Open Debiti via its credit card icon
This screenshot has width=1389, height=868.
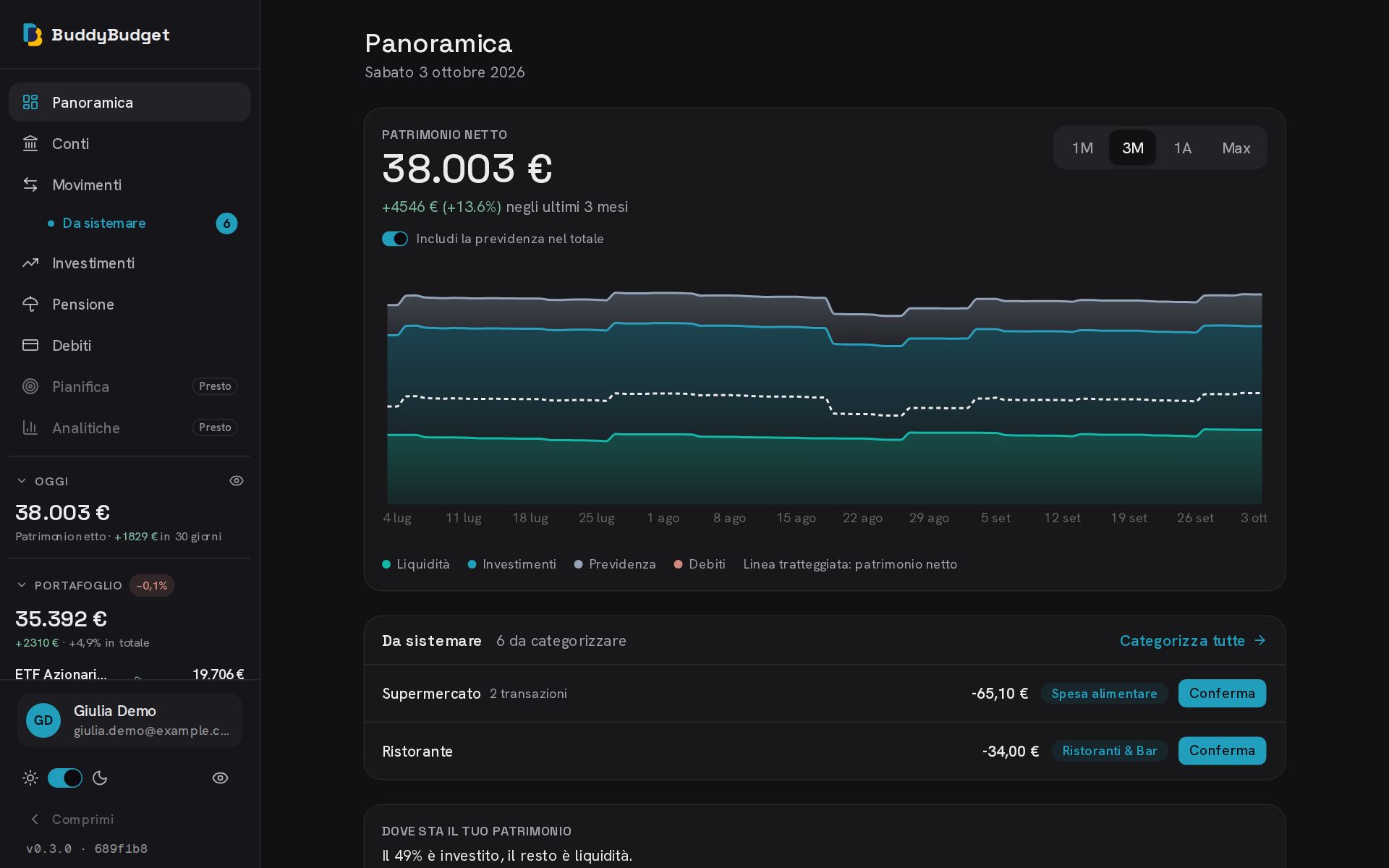click(30, 345)
